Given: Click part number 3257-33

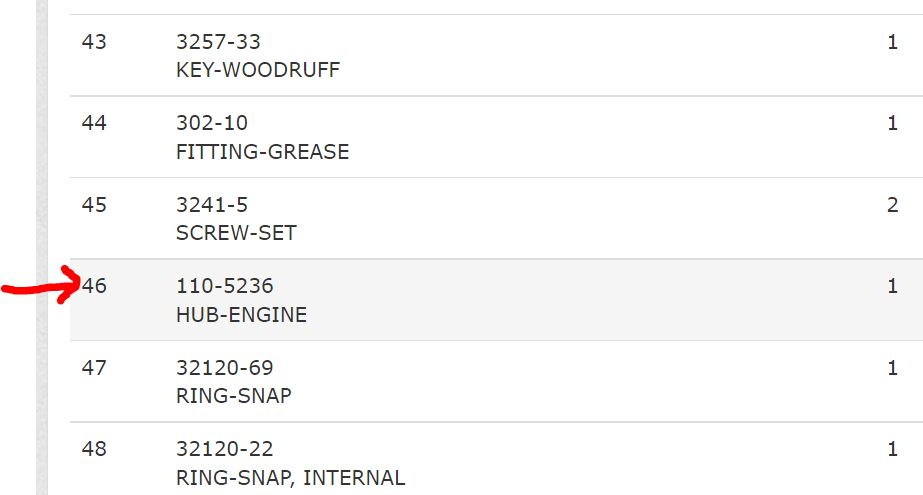Looking at the screenshot, I should 218,42.
